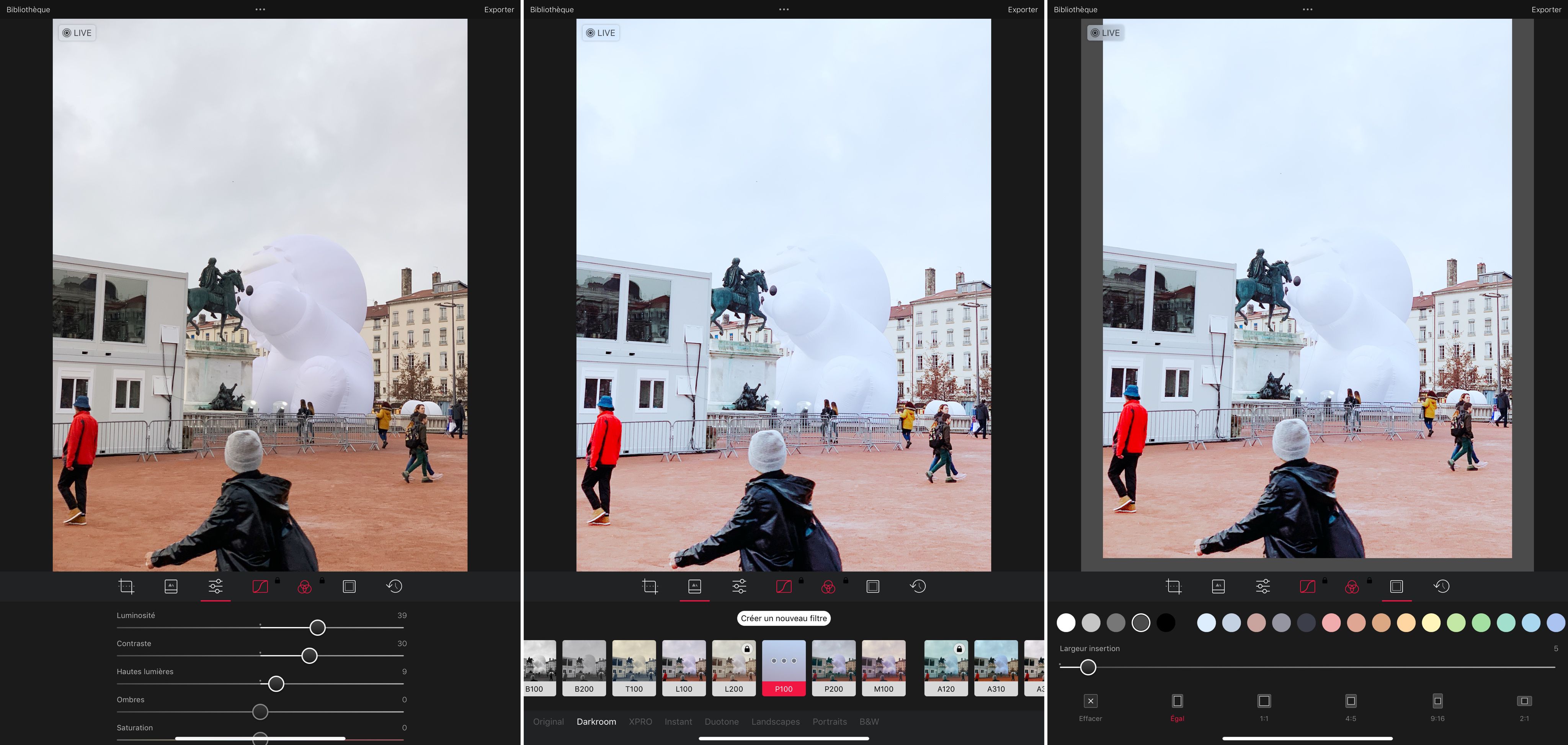Open the Adjustments sliders tool

tap(214, 586)
